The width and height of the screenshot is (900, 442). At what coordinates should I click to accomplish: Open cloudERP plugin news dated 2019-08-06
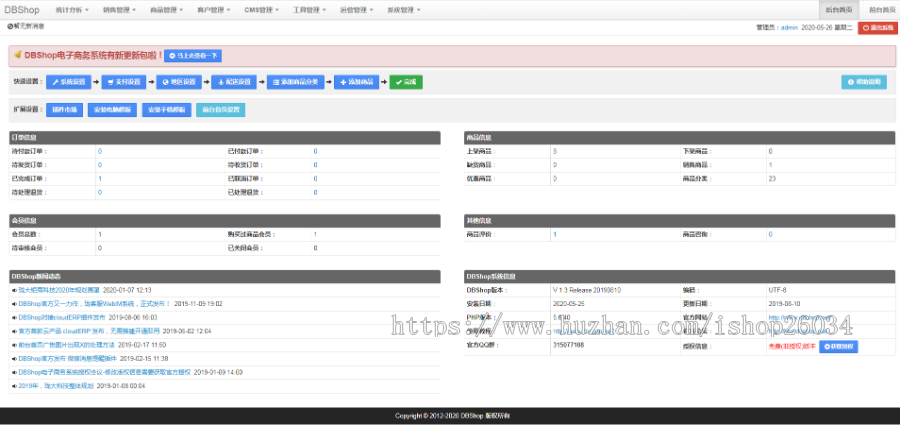(62, 317)
